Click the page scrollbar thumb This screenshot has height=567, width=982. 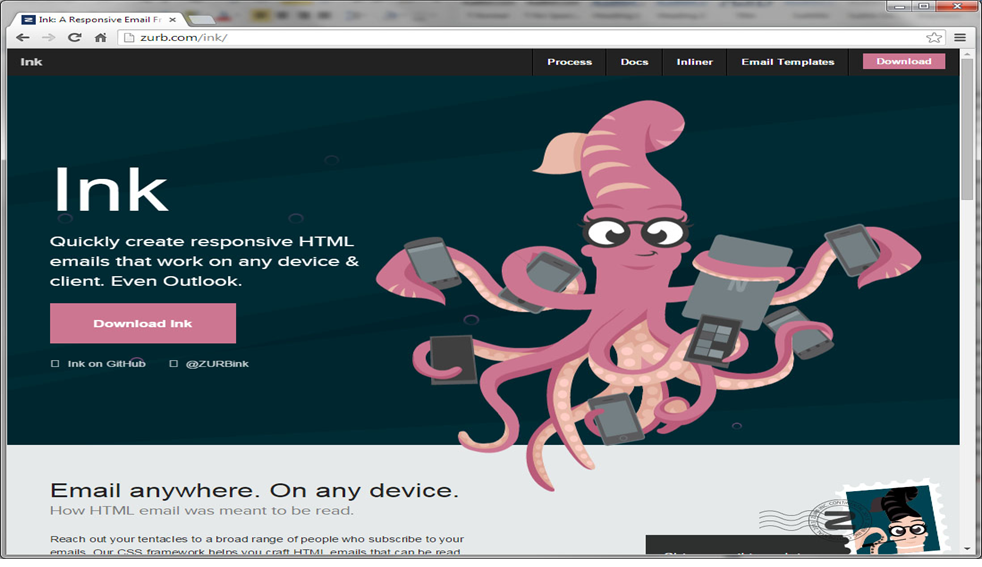[x=967, y=130]
